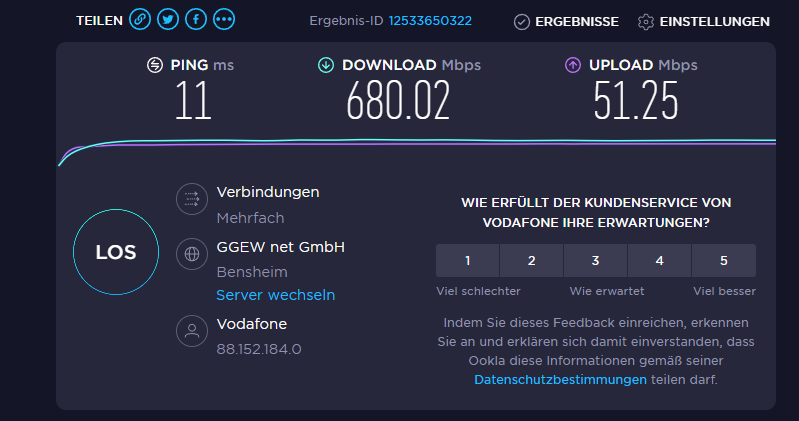
Task: Click the ping icon
Action: [x=155, y=65]
